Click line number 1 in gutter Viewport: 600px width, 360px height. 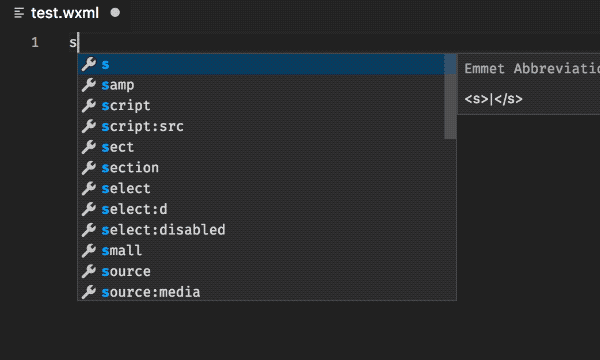click(35, 42)
